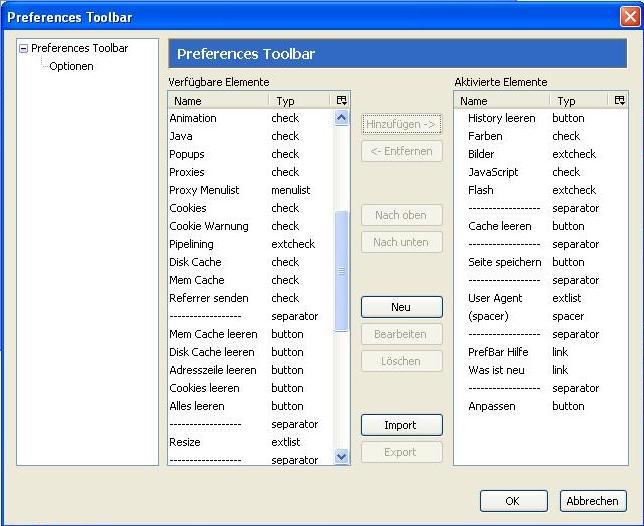Close the Preferences Toolbar window
Viewport: 644px width, 526px height.
(628, 17)
